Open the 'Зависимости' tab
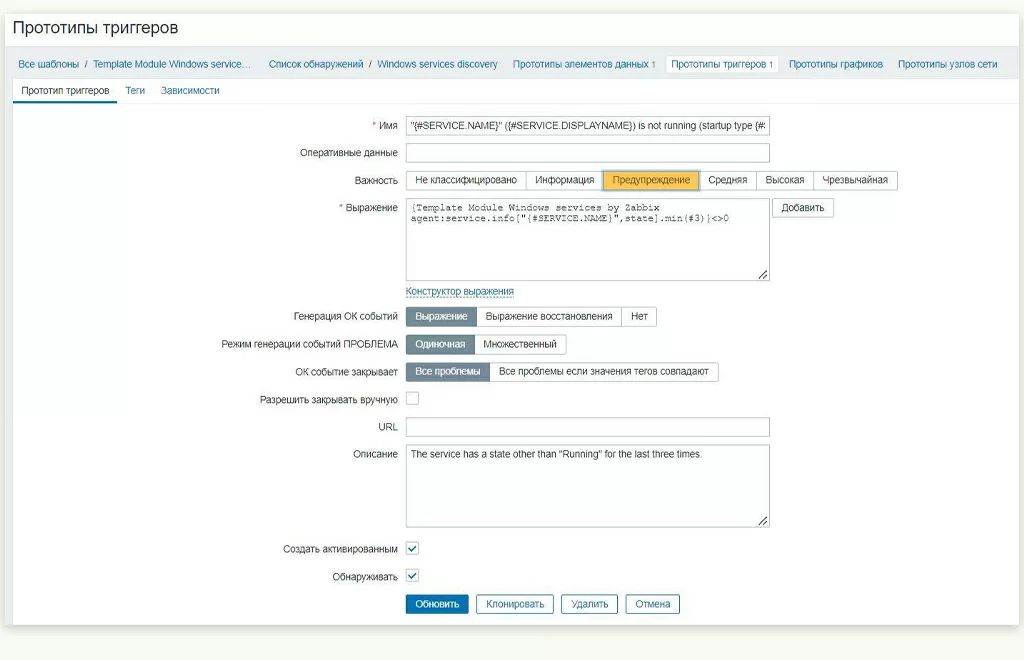This screenshot has height=660, width=1024. coord(190,90)
